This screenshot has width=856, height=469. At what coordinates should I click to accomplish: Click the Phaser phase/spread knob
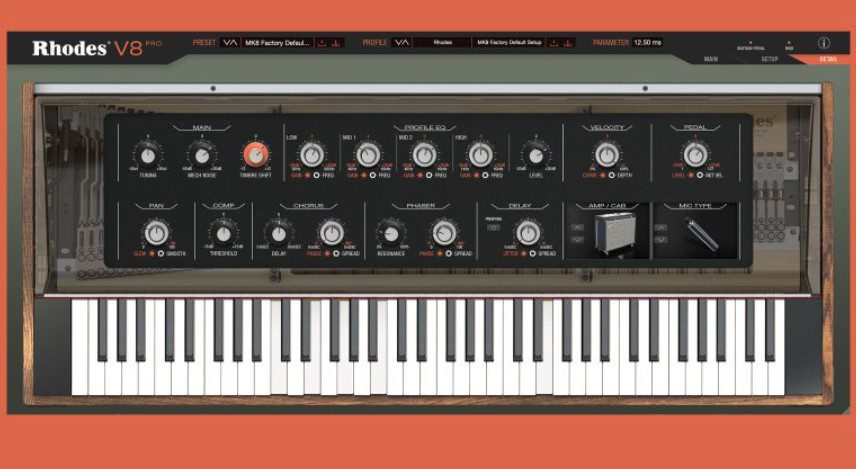click(x=444, y=233)
